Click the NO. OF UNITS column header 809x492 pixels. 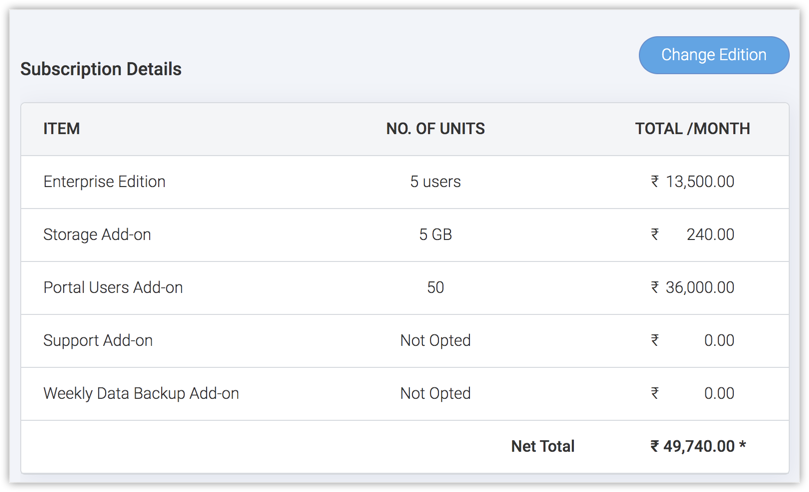pyautogui.click(x=435, y=129)
